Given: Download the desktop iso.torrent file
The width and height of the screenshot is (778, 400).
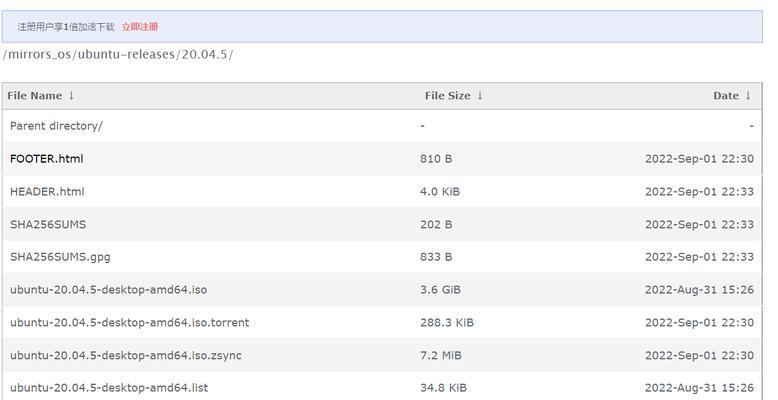Looking at the screenshot, I should click(130, 323).
